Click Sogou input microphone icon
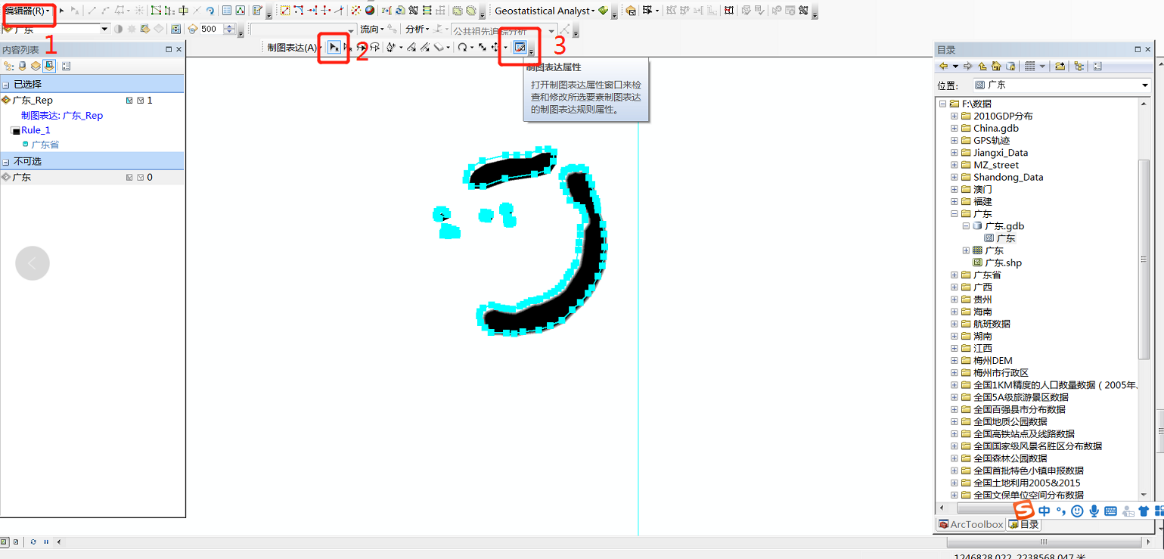This screenshot has width=1164, height=559. pyautogui.click(x=1094, y=511)
